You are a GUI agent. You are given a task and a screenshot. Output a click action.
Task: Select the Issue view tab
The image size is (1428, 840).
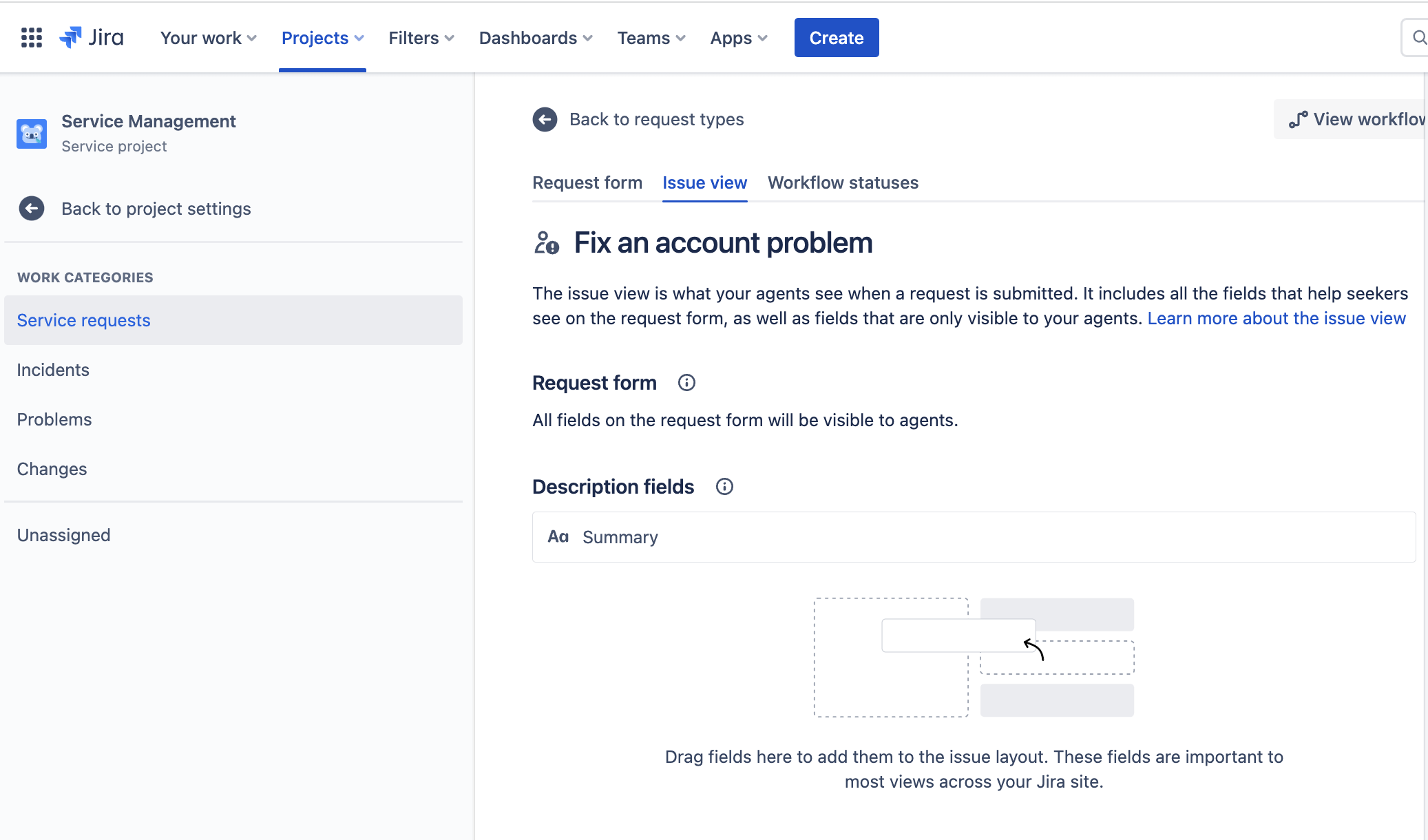[x=704, y=182]
